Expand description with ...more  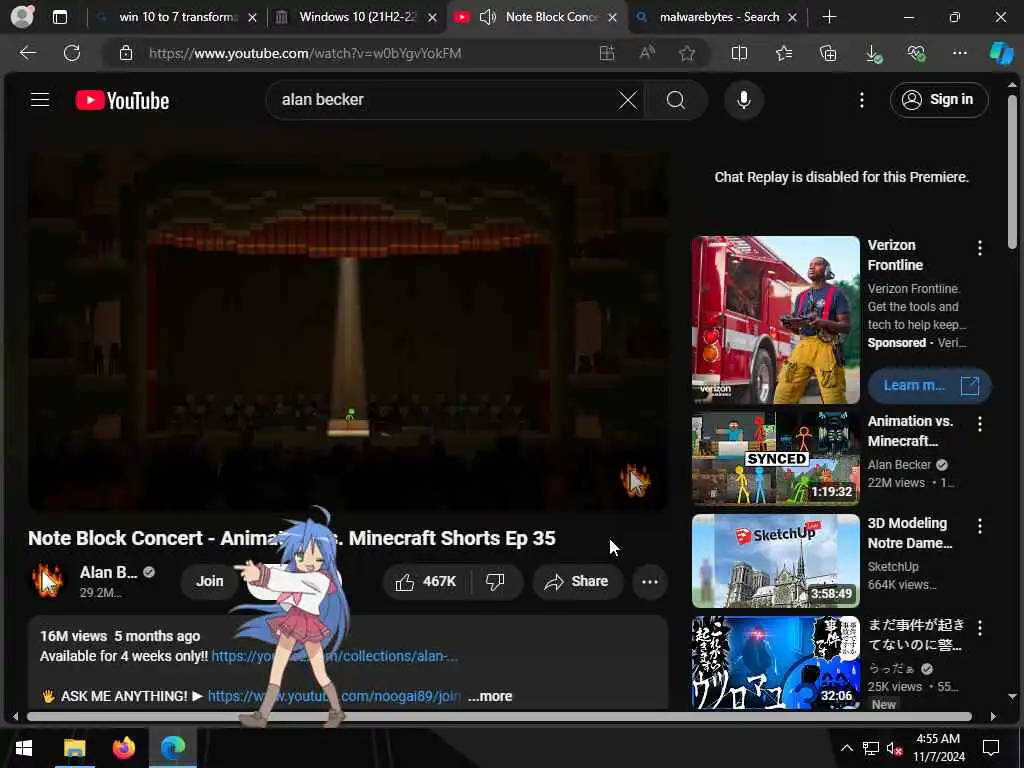click(x=490, y=696)
